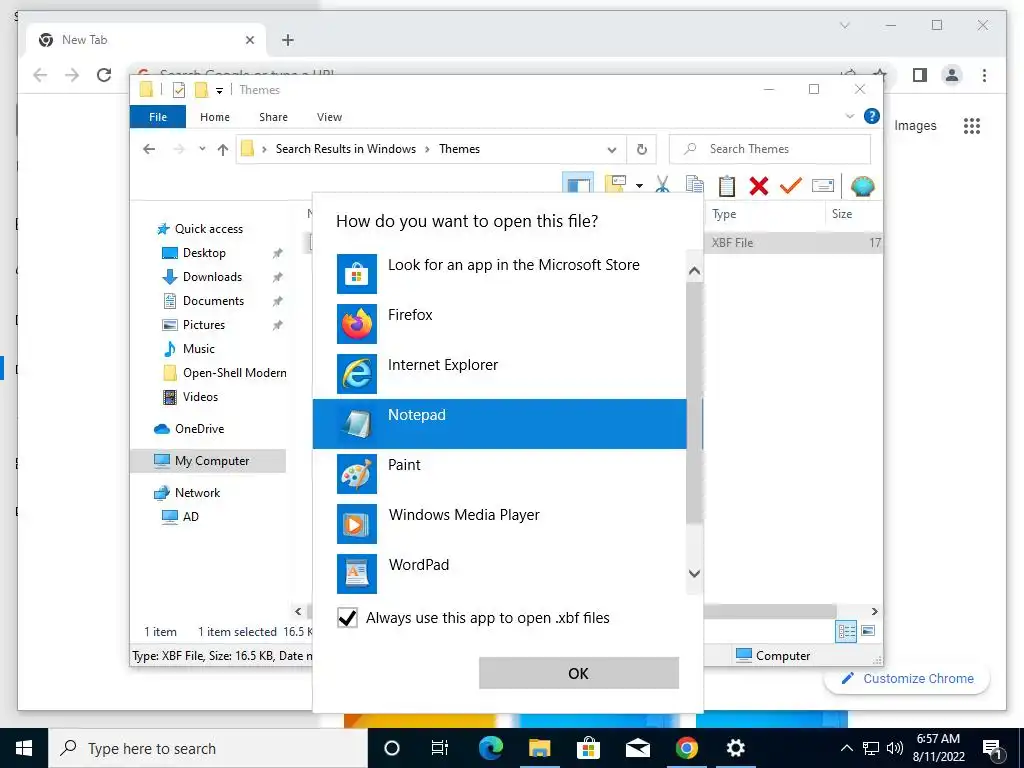Viewport: 1024px width, 768px height.
Task: Click OK to confirm app choice
Action: click(x=579, y=673)
